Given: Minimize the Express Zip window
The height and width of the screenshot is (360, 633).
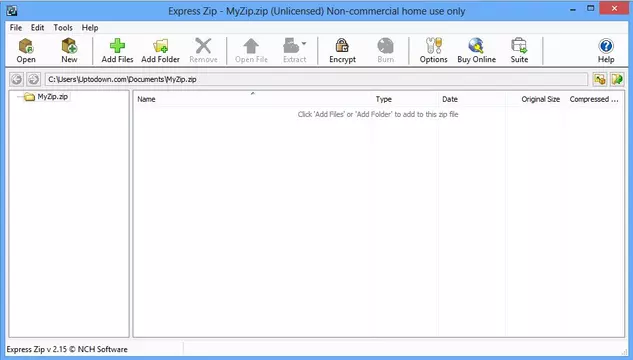Looking at the screenshot, I should pos(573,9).
